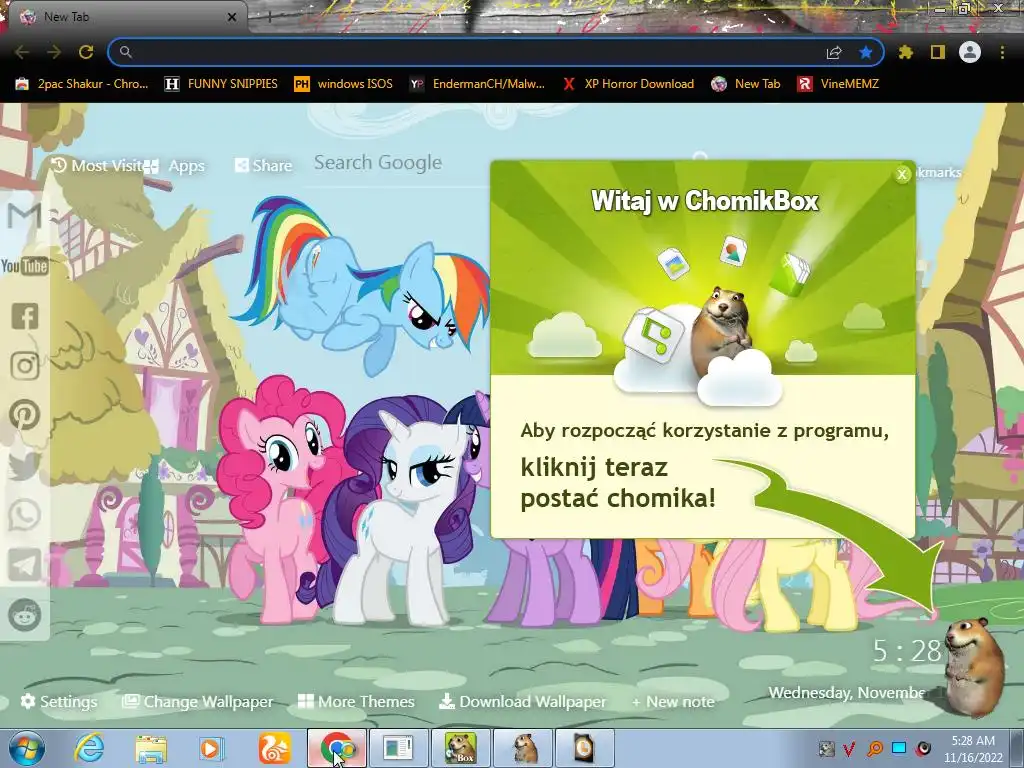Open the FUNNY SNIPPIES bookmark
This screenshot has width=1024, height=768.
coord(221,84)
